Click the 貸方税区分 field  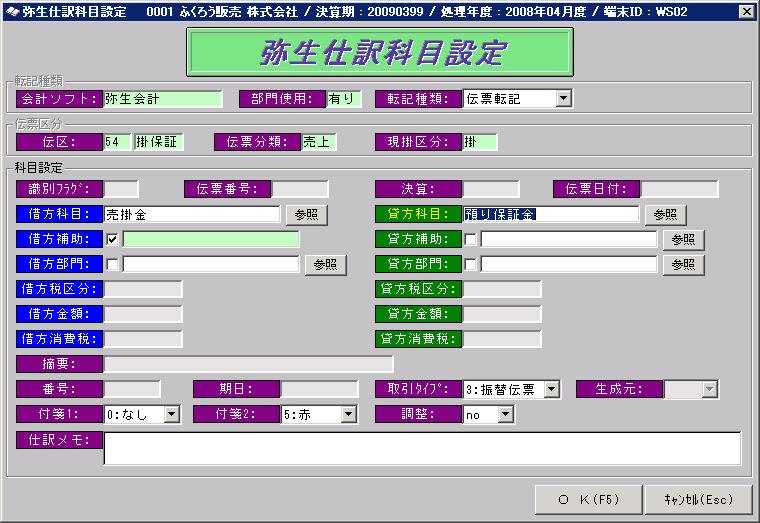click(x=502, y=289)
